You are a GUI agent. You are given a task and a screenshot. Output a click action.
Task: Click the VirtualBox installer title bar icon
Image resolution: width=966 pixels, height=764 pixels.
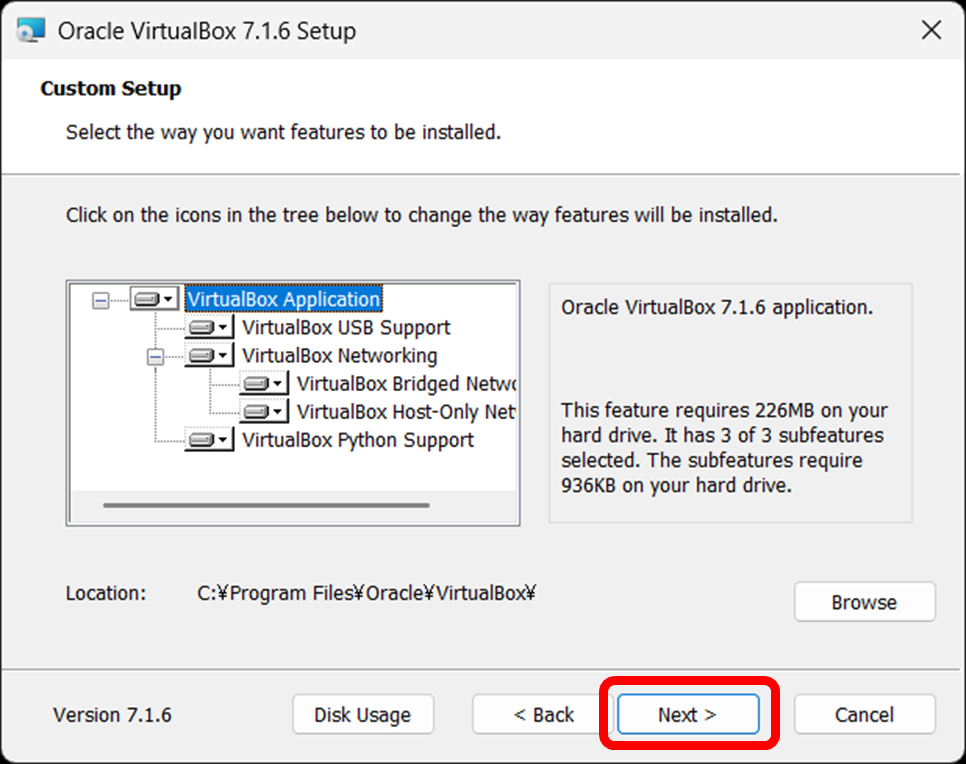31,30
